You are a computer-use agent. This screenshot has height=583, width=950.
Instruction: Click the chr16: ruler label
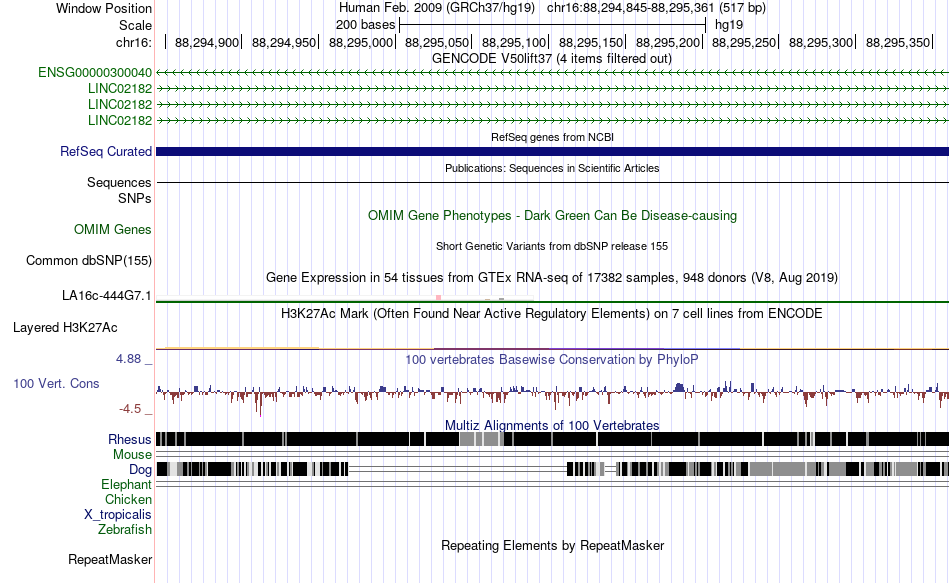click(x=133, y=42)
